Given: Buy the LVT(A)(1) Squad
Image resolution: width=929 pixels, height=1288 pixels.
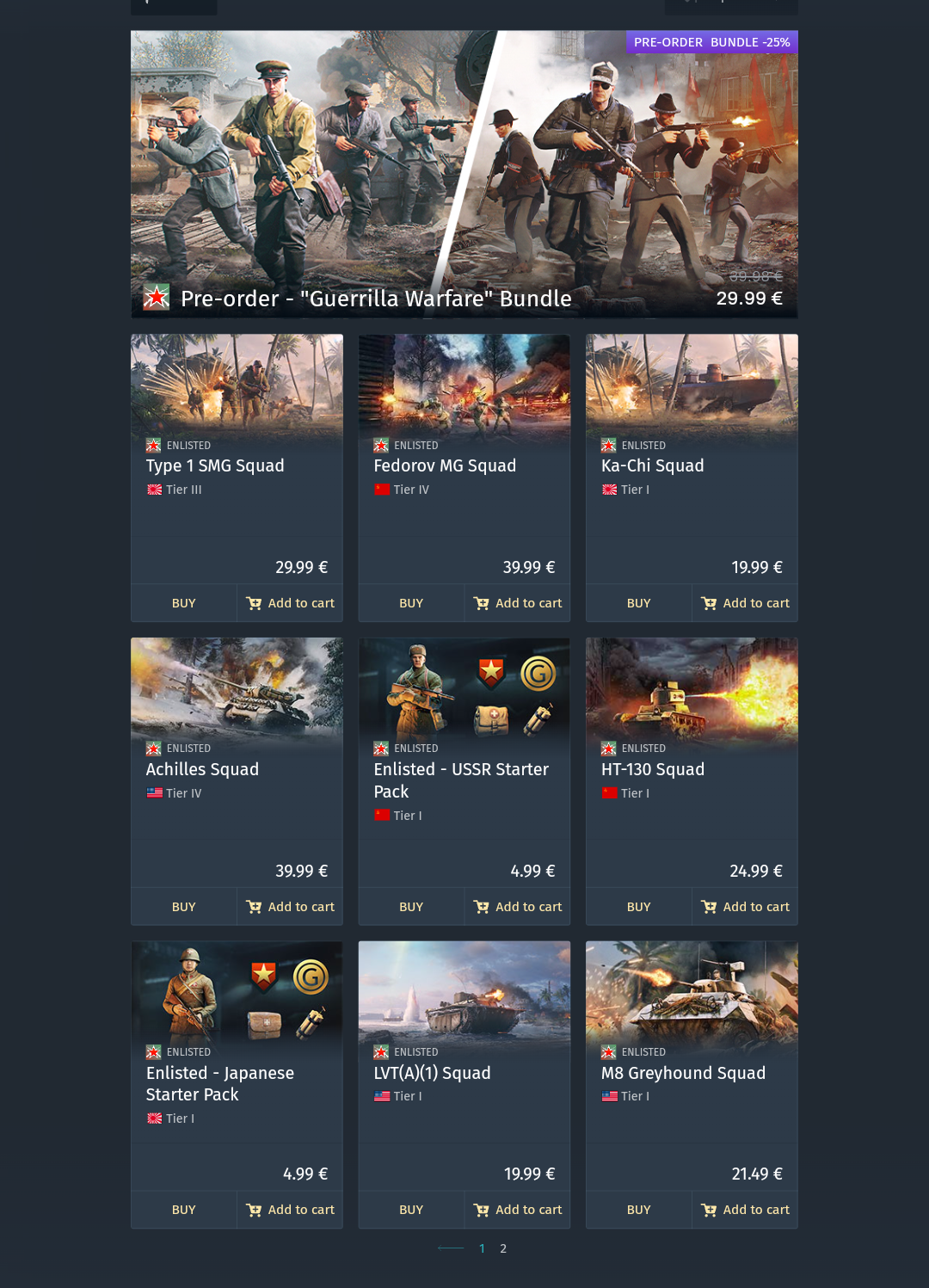Looking at the screenshot, I should point(411,1210).
